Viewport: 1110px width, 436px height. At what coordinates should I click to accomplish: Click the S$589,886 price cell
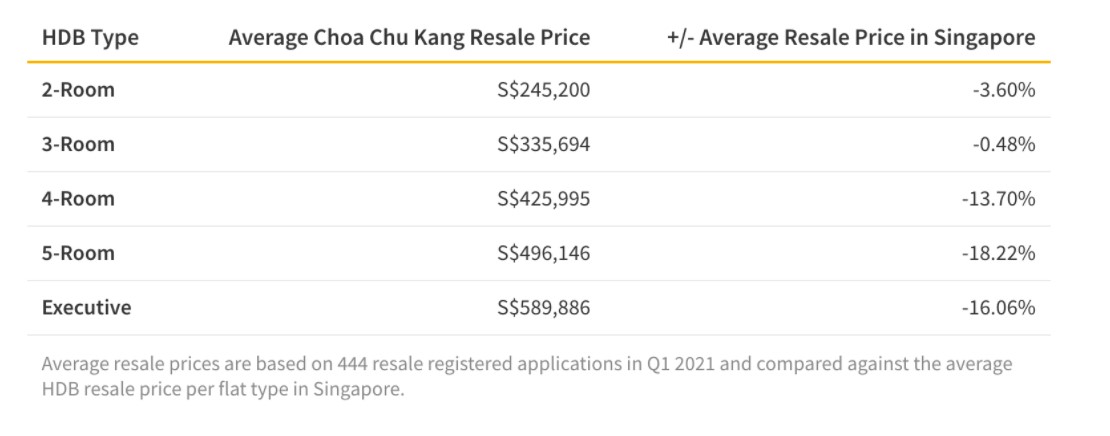point(543,307)
